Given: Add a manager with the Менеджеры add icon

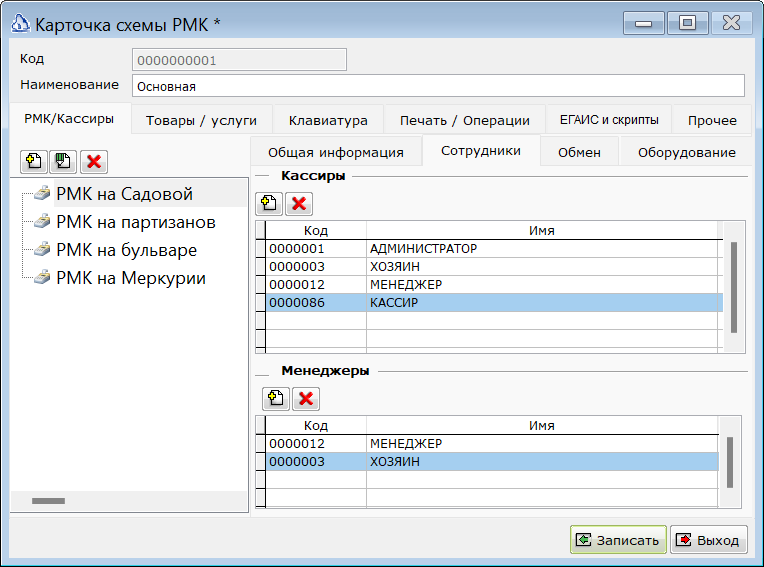Looking at the screenshot, I should (x=276, y=398).
